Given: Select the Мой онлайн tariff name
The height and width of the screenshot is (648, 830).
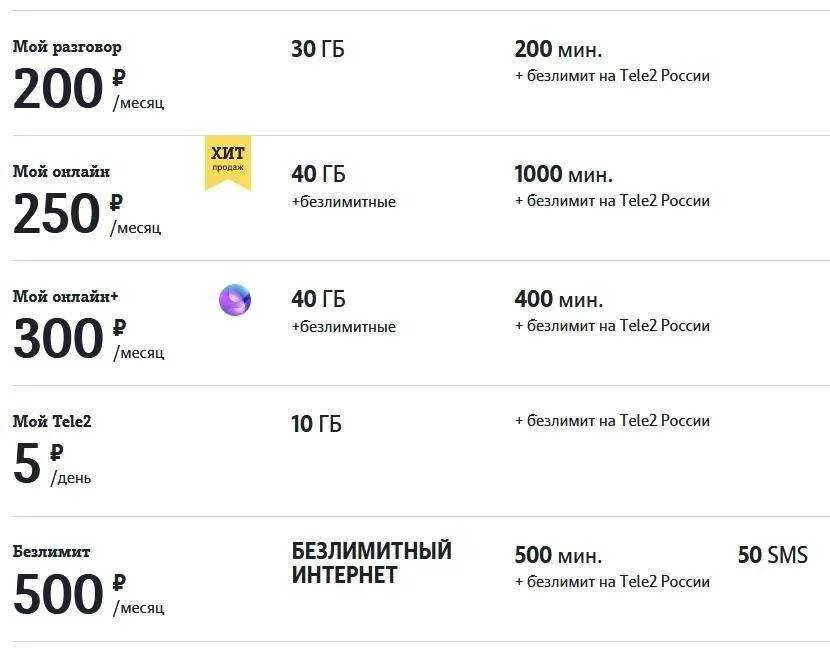Looking at the screenshot, I should click(61, 172).
